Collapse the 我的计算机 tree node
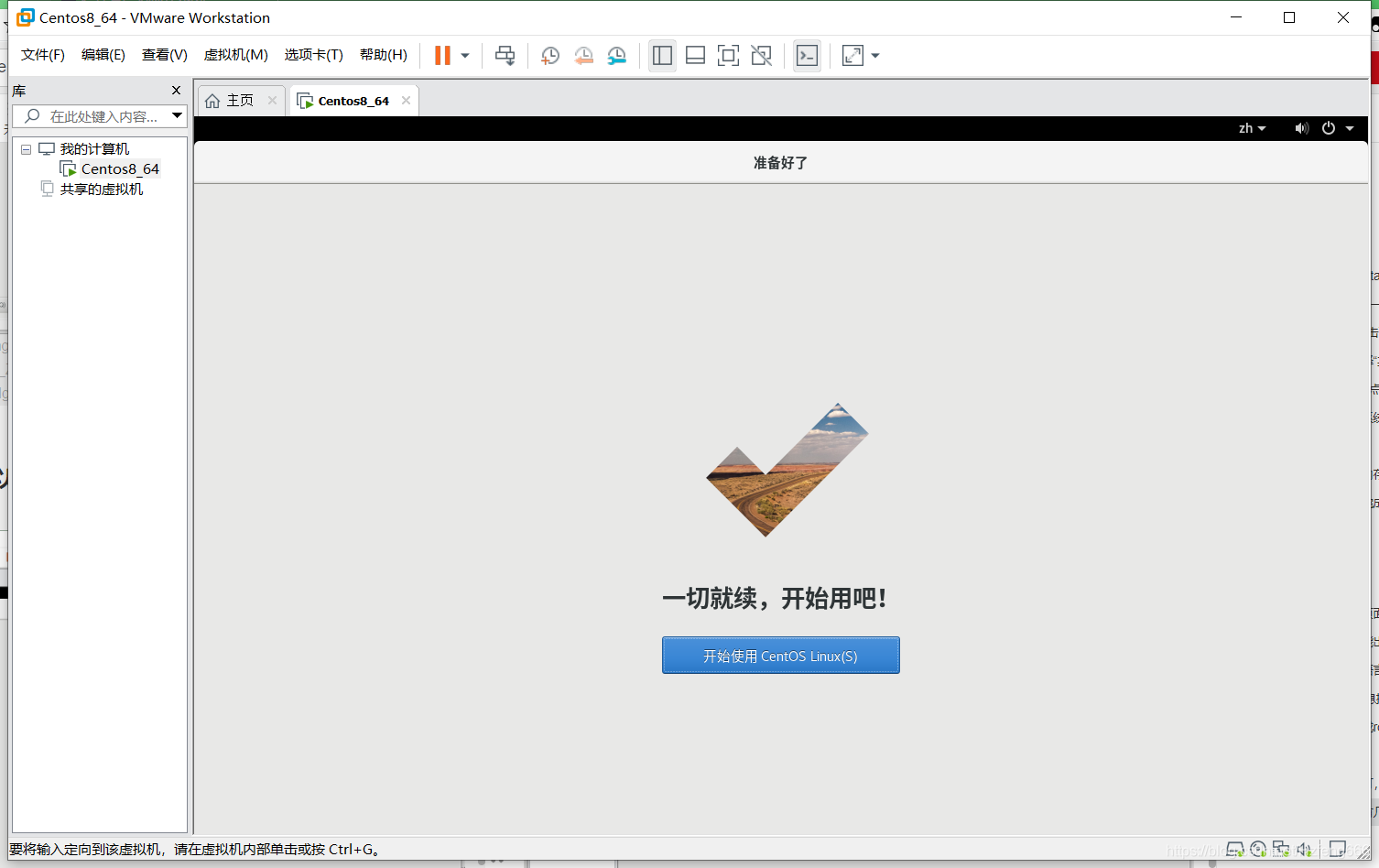The height and width of the screenshot is (868, 1379). 27,149
